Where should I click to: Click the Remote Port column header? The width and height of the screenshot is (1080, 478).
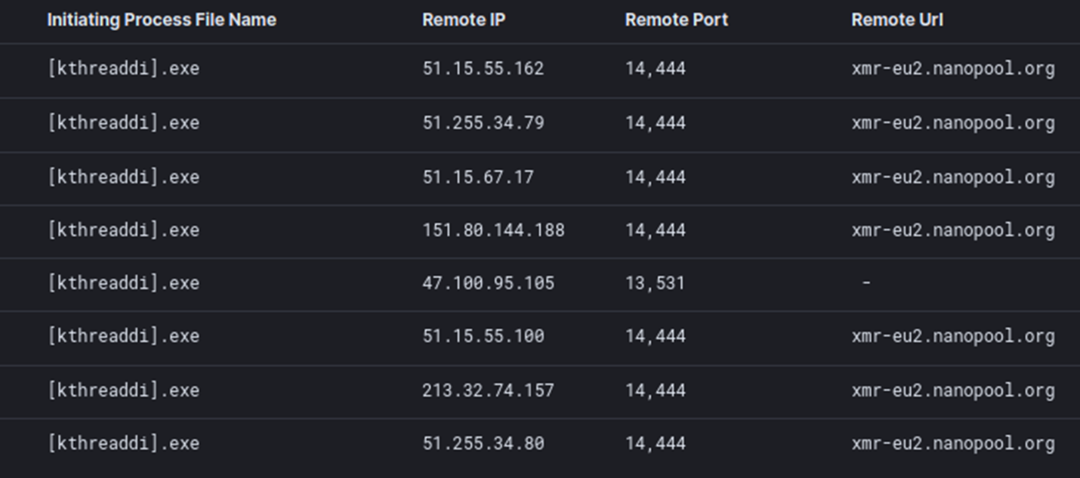[677, 20]
